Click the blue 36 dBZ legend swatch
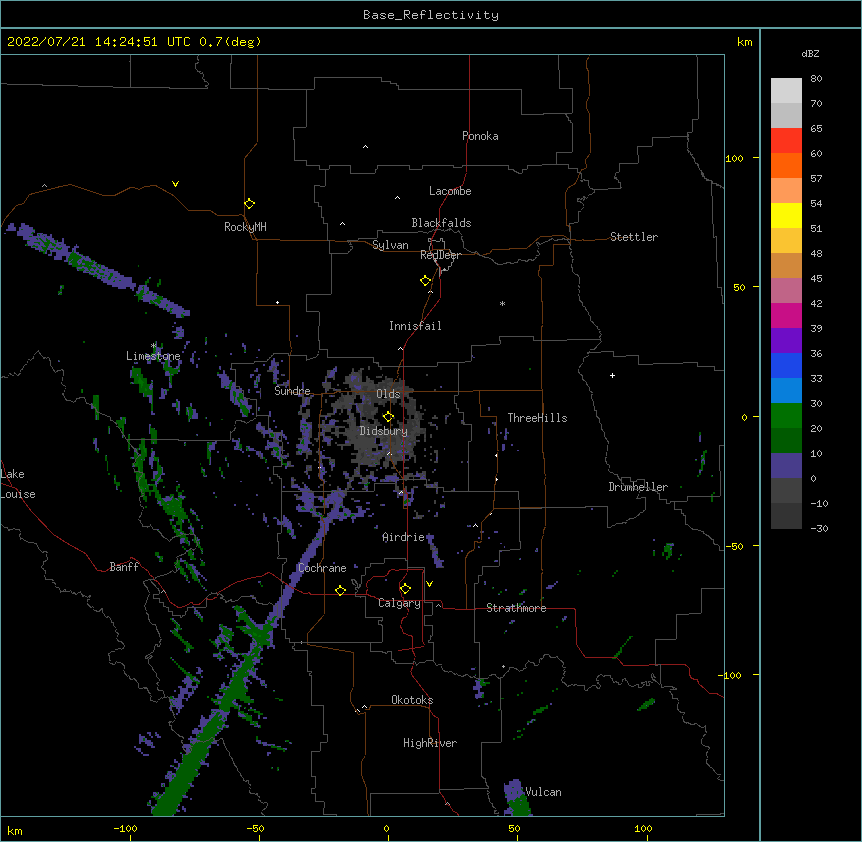The width and height of the screenshot is (862, 842). pos(786,365)
